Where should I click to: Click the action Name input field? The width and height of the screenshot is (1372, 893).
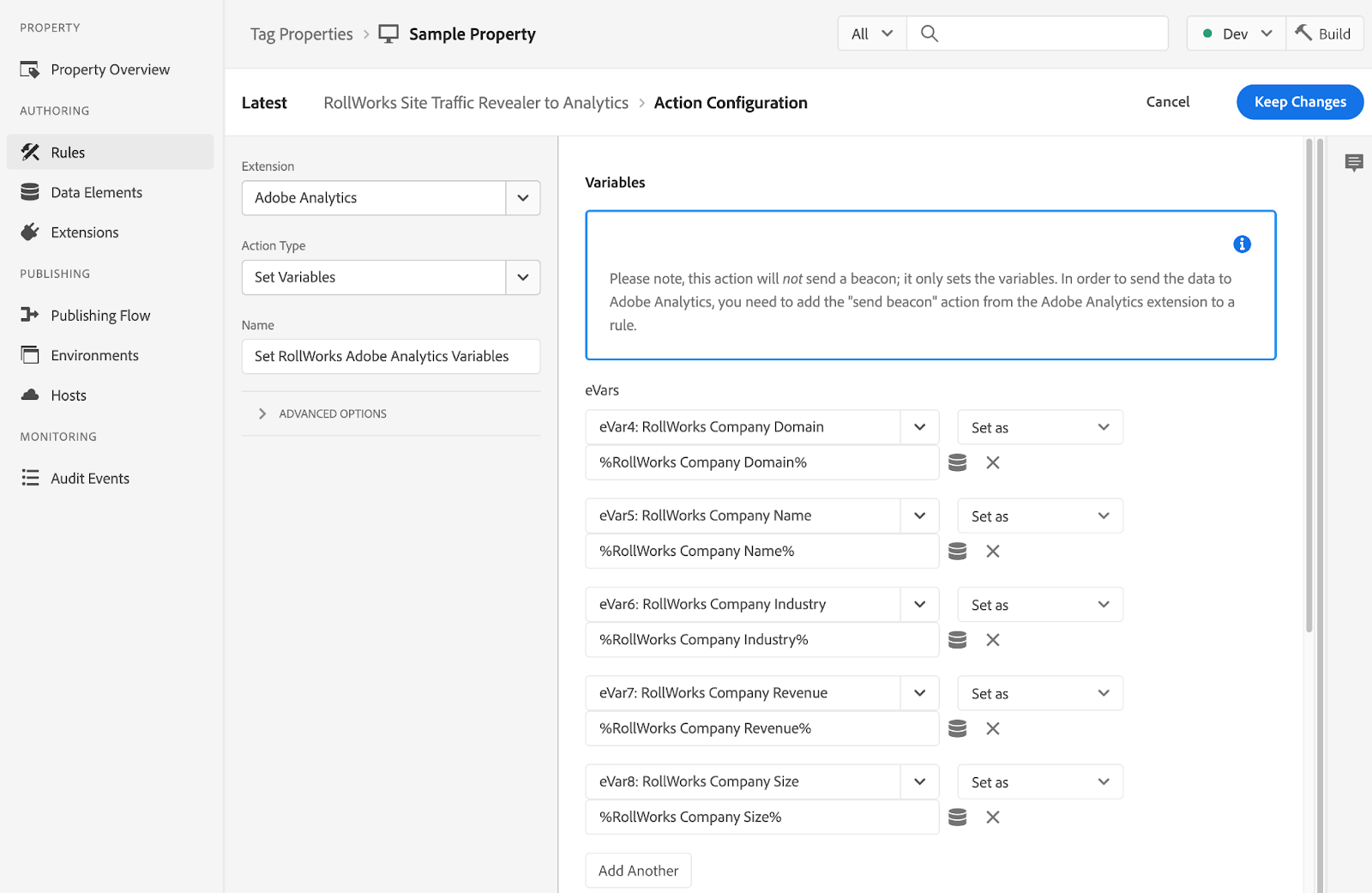[x=391, y=357]
